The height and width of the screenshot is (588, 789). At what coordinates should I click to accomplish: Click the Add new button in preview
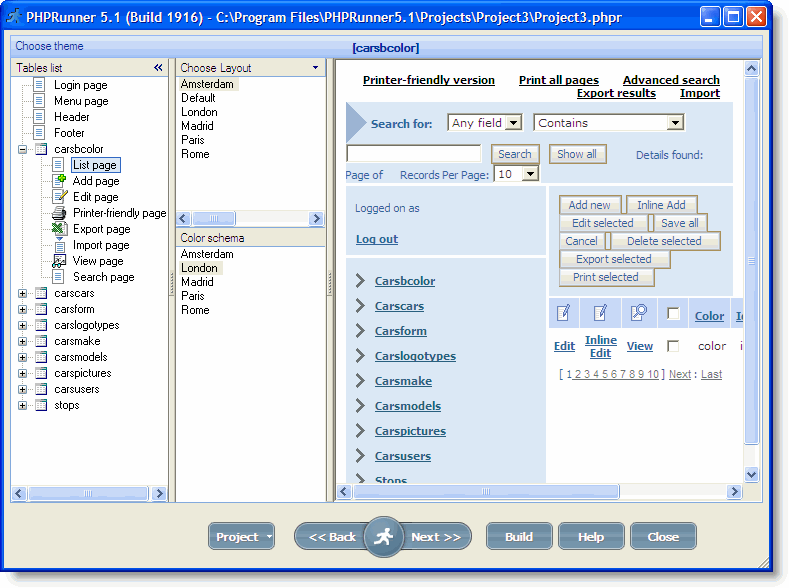[589, 205]
